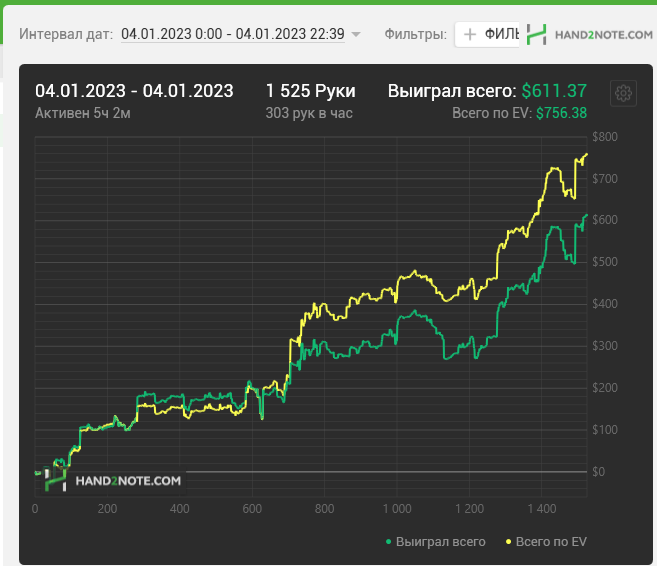Click the EV total value $756.38
This screenshot has width=657, height=566.
[x=561, y=113]
